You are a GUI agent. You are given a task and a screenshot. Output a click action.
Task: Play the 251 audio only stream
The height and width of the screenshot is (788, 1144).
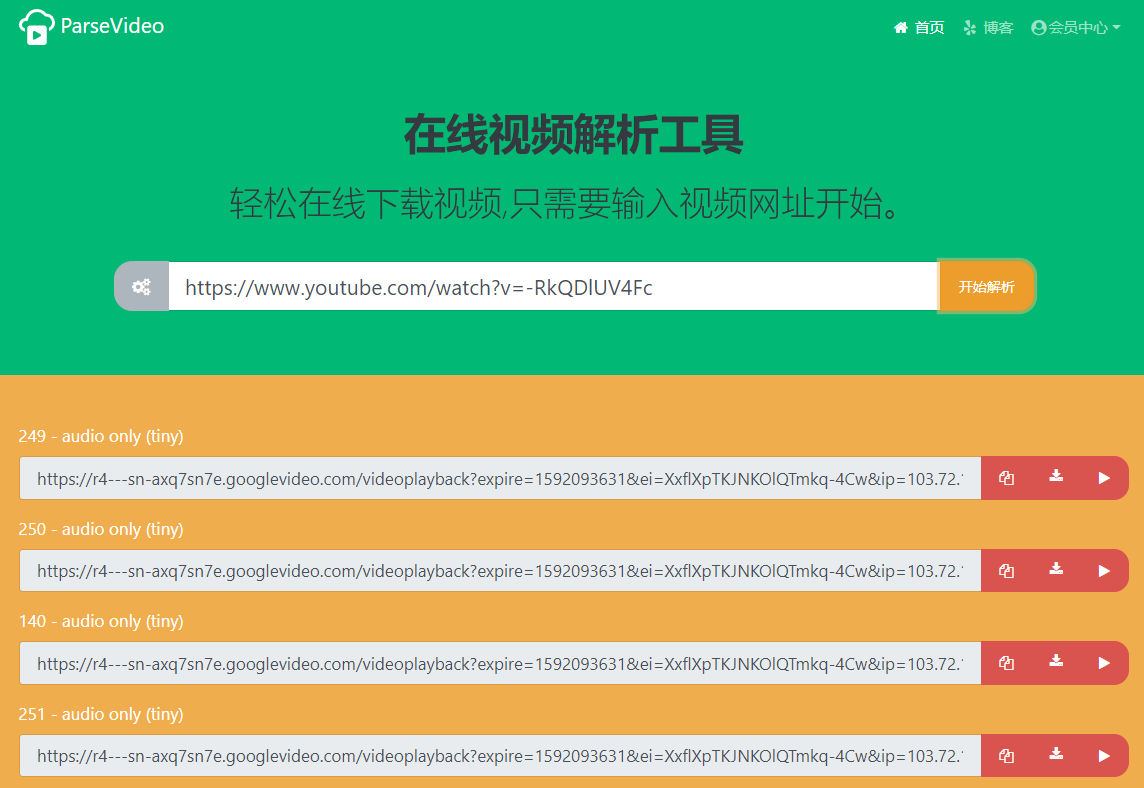pos(1104,755)
